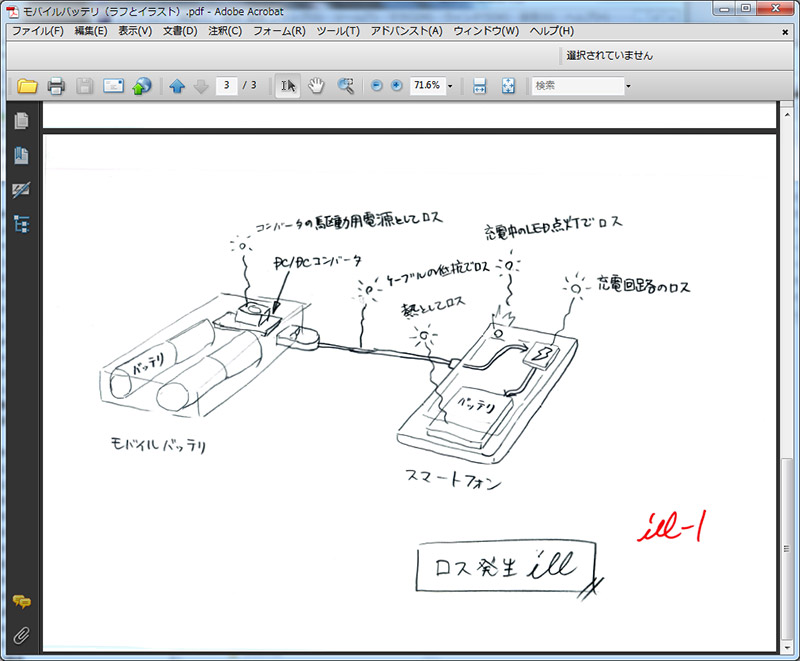Click the zoom out minus button
800x661 pixels.
coord(377,86)
